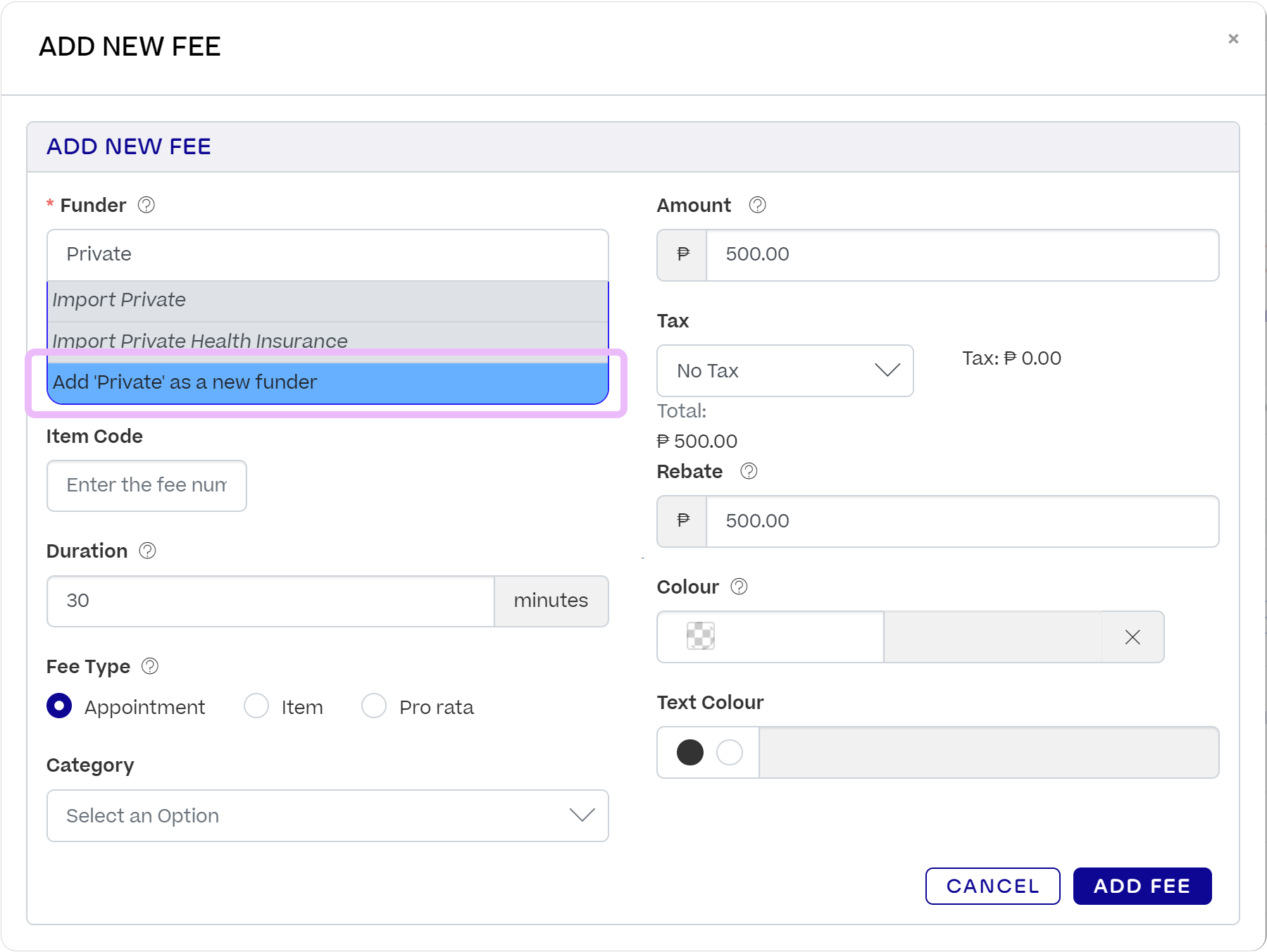Viewport: 1267px width, 952px height.
Task: Click the Tax: ₱ 0.00 text
Action: [1011, 358]
